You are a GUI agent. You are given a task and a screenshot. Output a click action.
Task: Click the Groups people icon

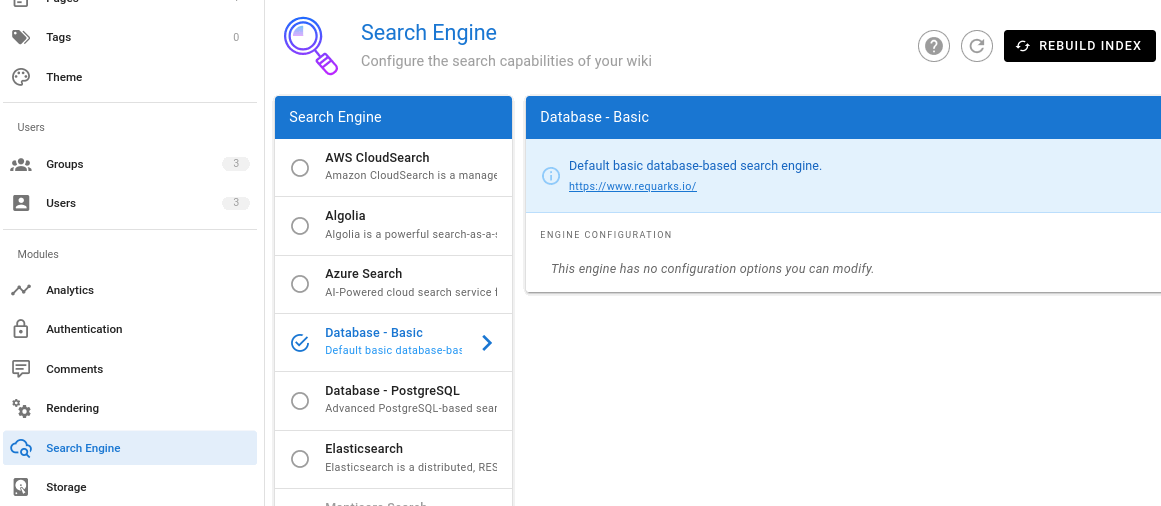pos(21,164)
